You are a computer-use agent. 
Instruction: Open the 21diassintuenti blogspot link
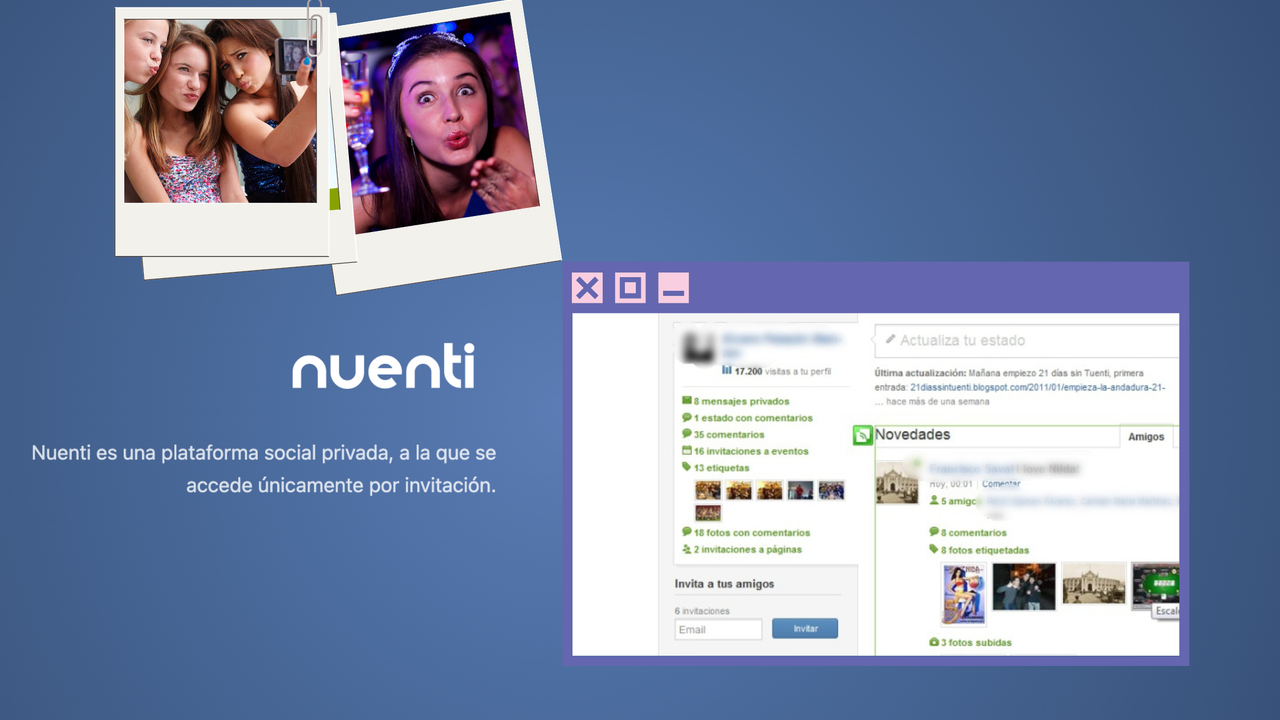coord(1037,387)
